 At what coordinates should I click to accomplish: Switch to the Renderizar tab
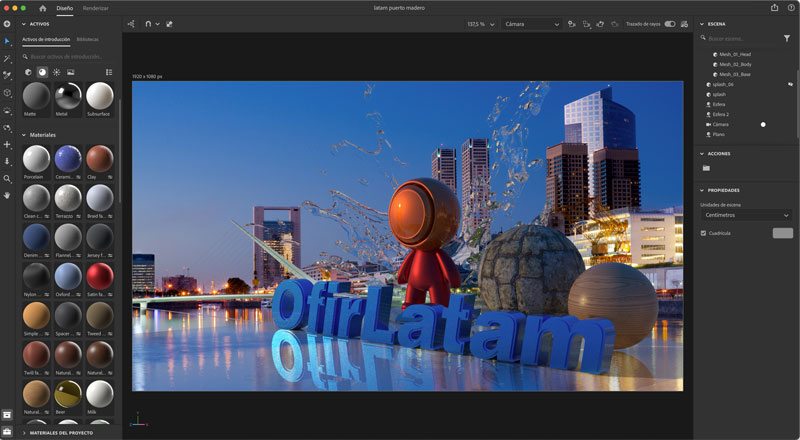tap(95, 8)
